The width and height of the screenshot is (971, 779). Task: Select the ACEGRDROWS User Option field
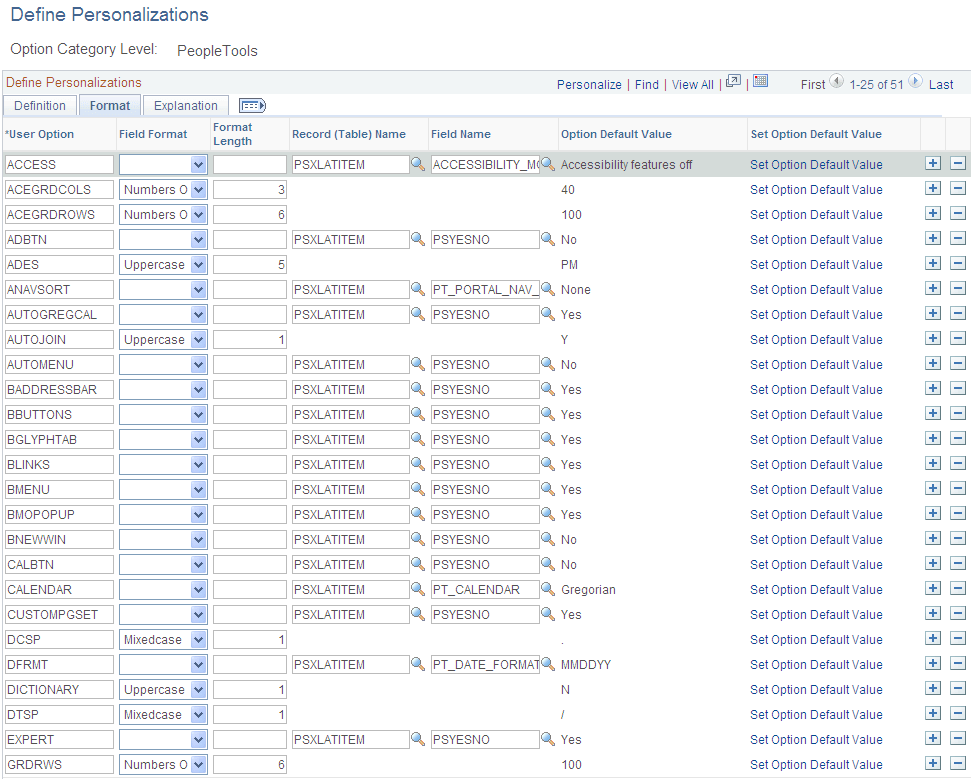[58, 214]
